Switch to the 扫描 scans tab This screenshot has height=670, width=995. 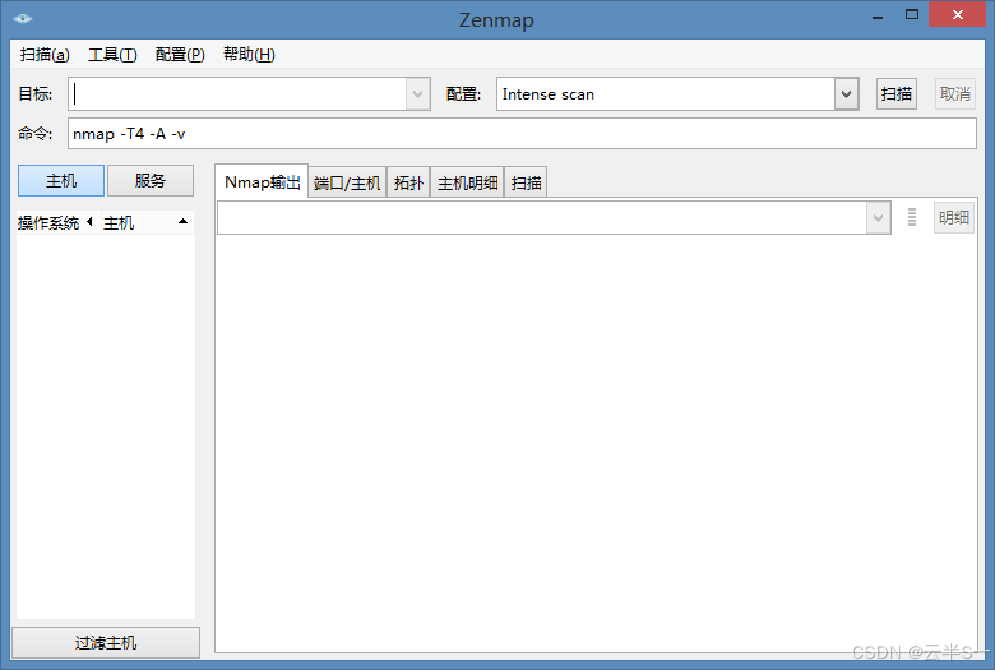pos(526,183)
